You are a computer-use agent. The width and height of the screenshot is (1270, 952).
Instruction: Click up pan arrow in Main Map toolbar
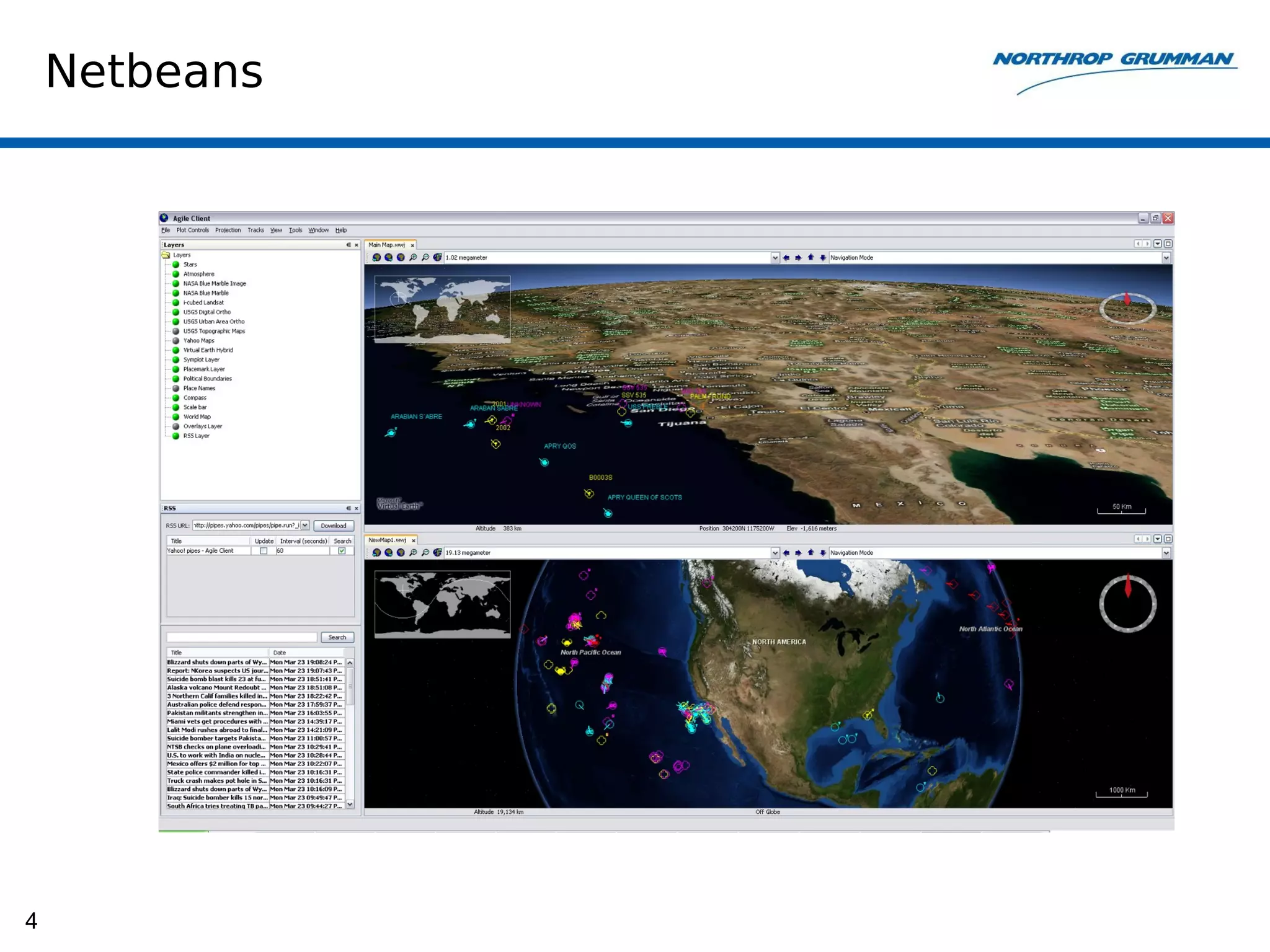(810, 258)
